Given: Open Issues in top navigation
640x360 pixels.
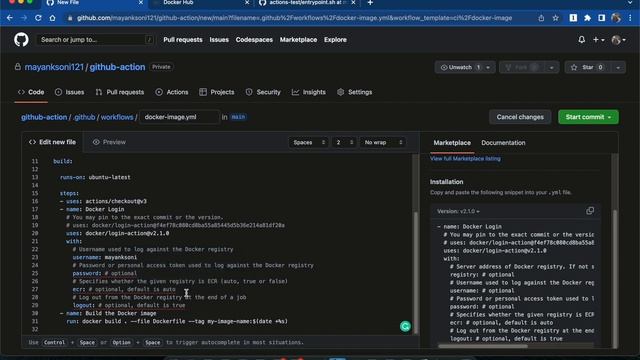Looking at the screenshot, I should (x=219, y=40).
